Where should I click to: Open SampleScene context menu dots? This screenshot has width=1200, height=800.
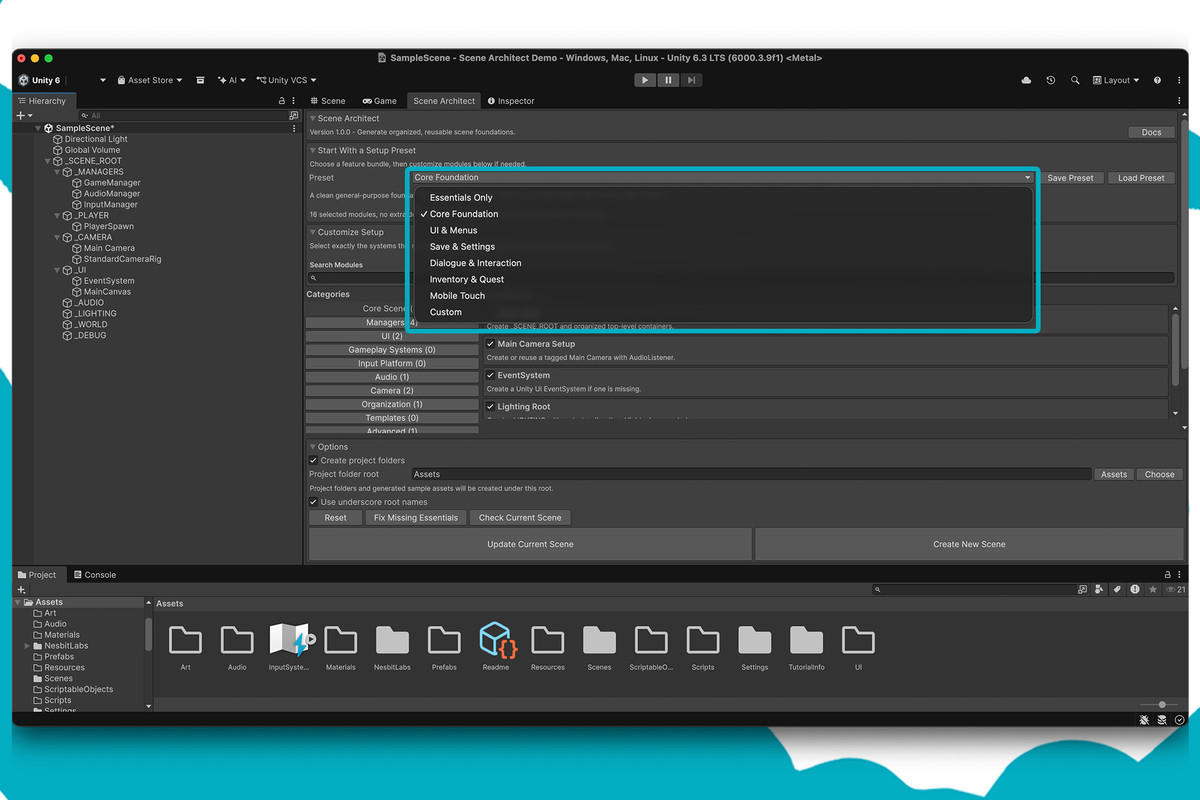tap(293, 128)
